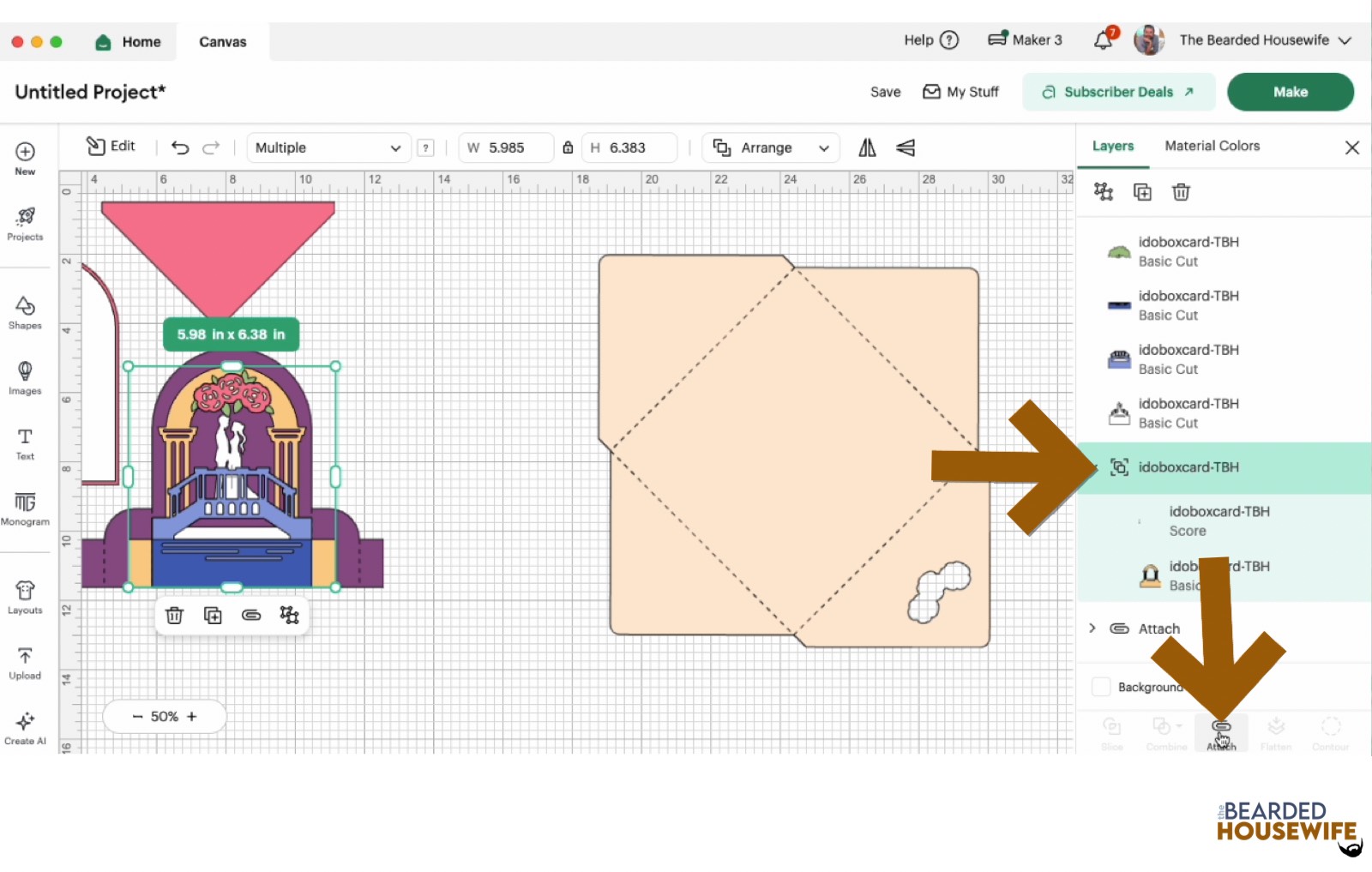1372x872 pixels.
Task: Open the Arrange dropdown
Action: click(771, 147)
